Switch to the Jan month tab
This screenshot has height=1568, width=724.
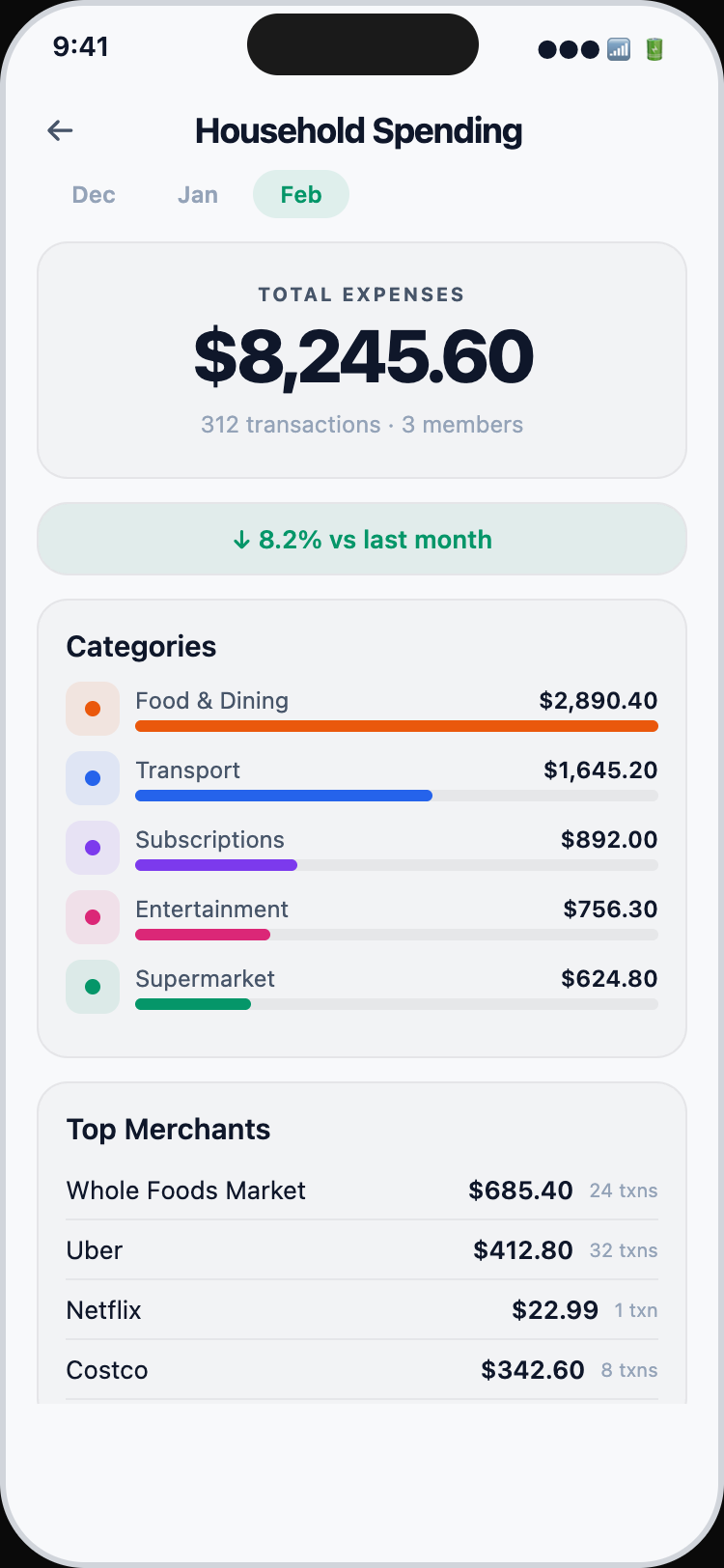(198, 195)
